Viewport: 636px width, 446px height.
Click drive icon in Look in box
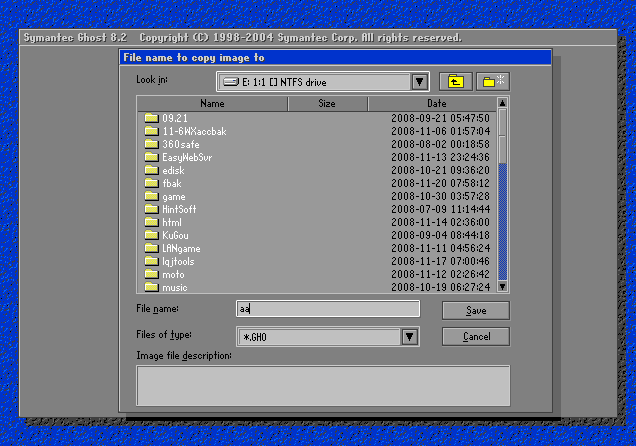(x=231, y=82)
